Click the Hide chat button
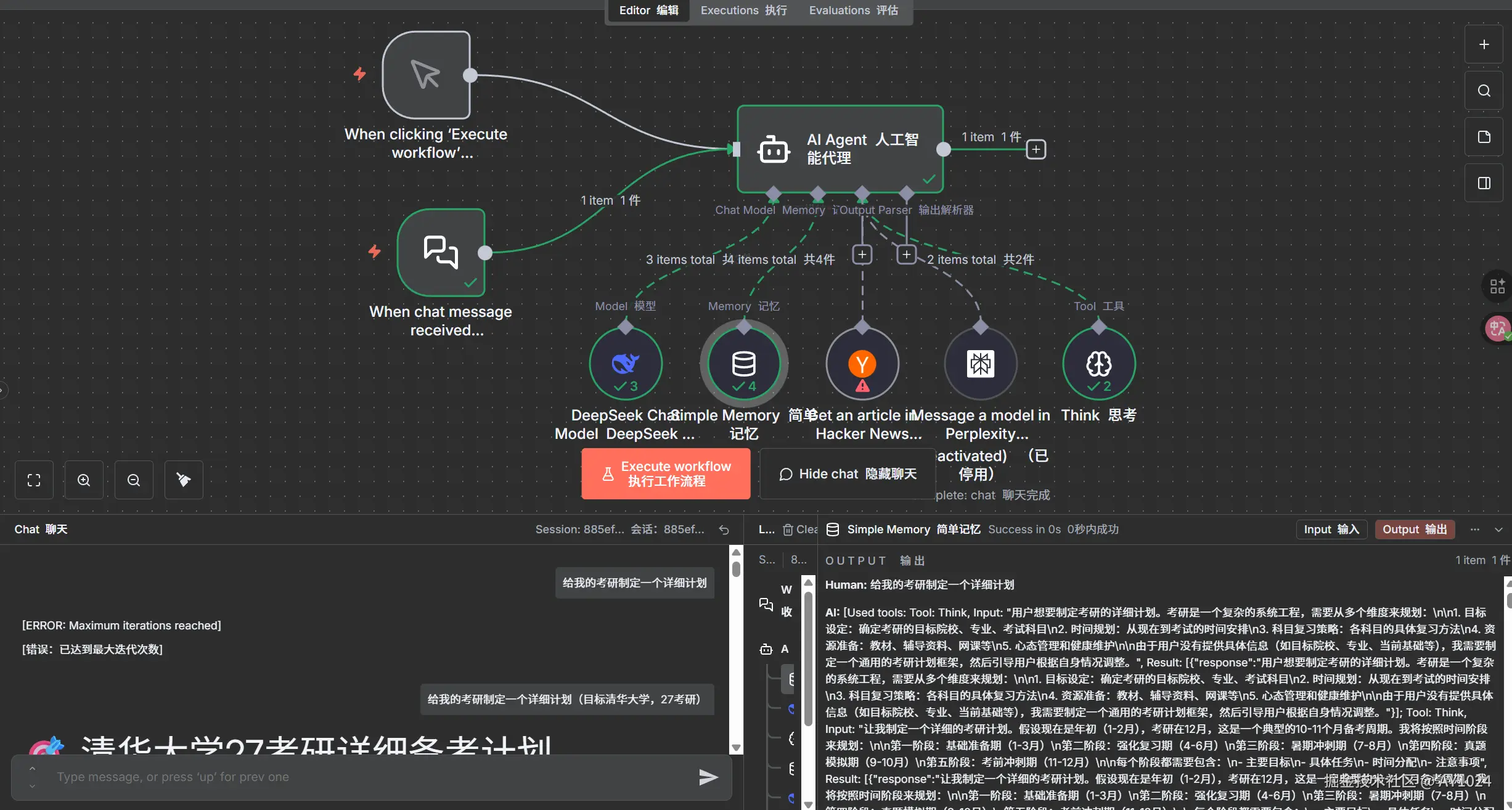Image resolution: width=1512 pixels, height=810 pixels. [x=848, y=473]
